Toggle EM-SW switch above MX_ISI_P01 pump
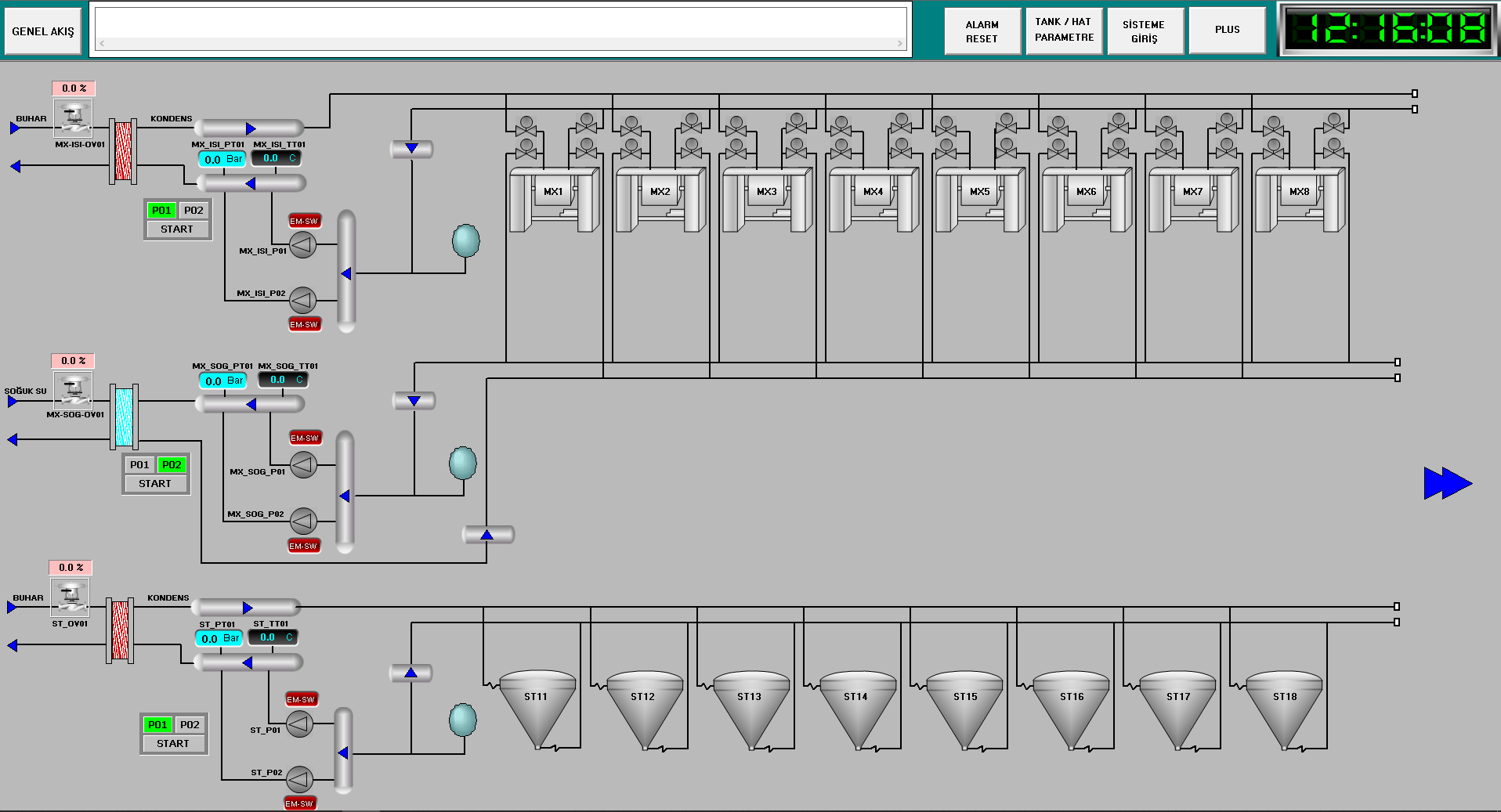This screenshot has width=1501, height=812. coord(305,221)
